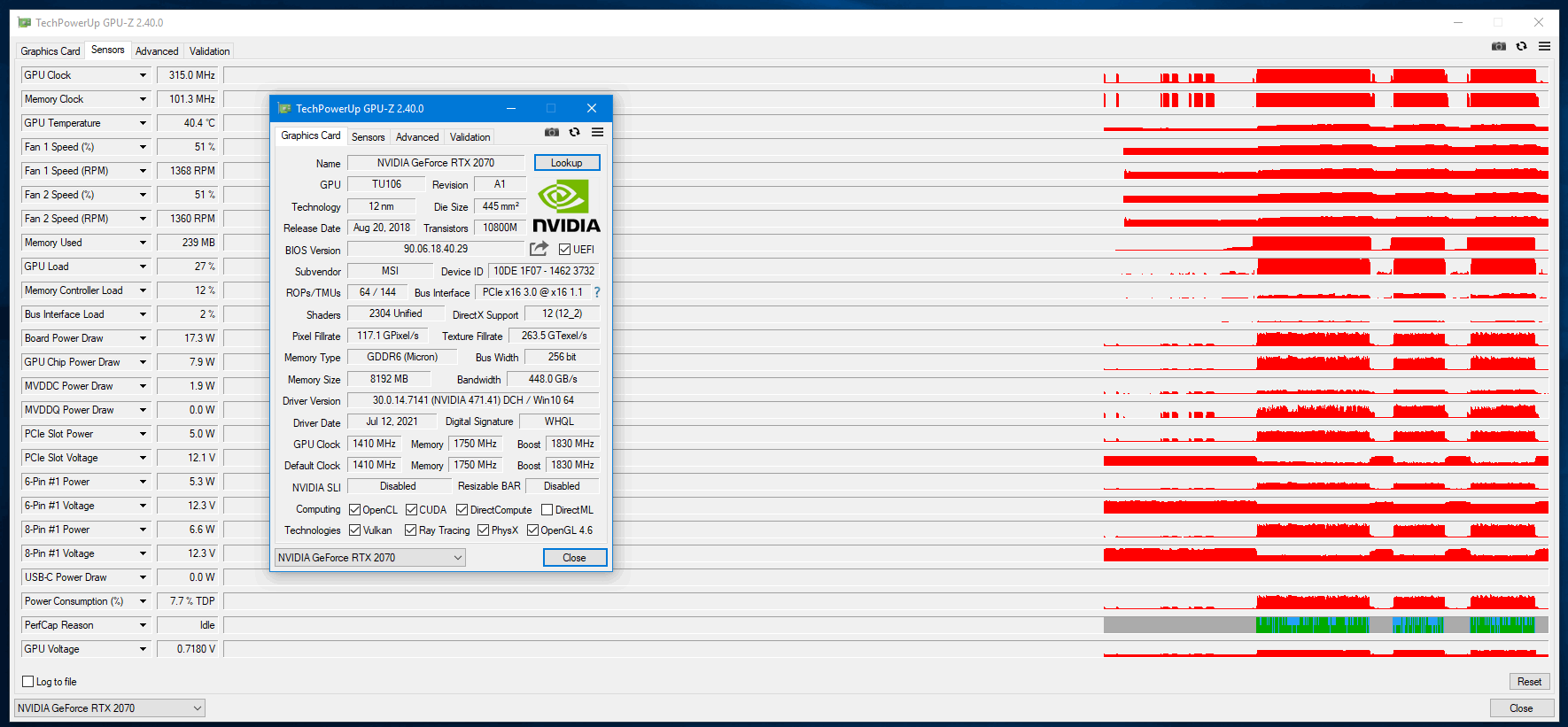The width and height of the screenshot is (1568, 727).
Task: Toggle the Ray Tracing checkbox
Action: 410,530
